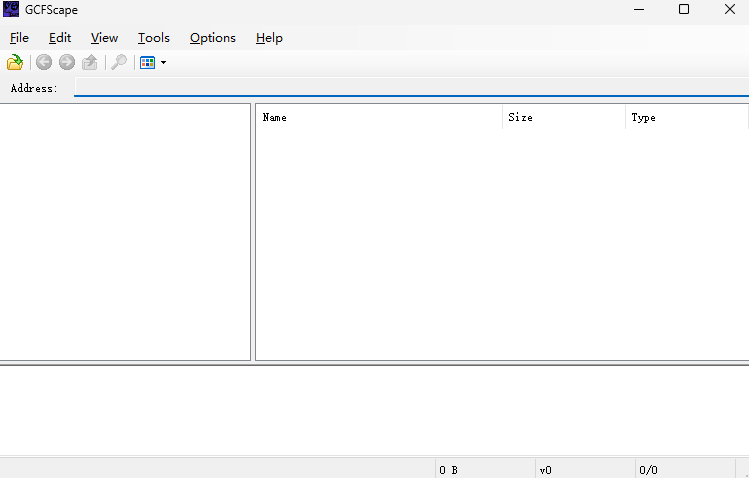Click the Search magnifier icon
Screen dimensions: 749x478
click(119, 63)
